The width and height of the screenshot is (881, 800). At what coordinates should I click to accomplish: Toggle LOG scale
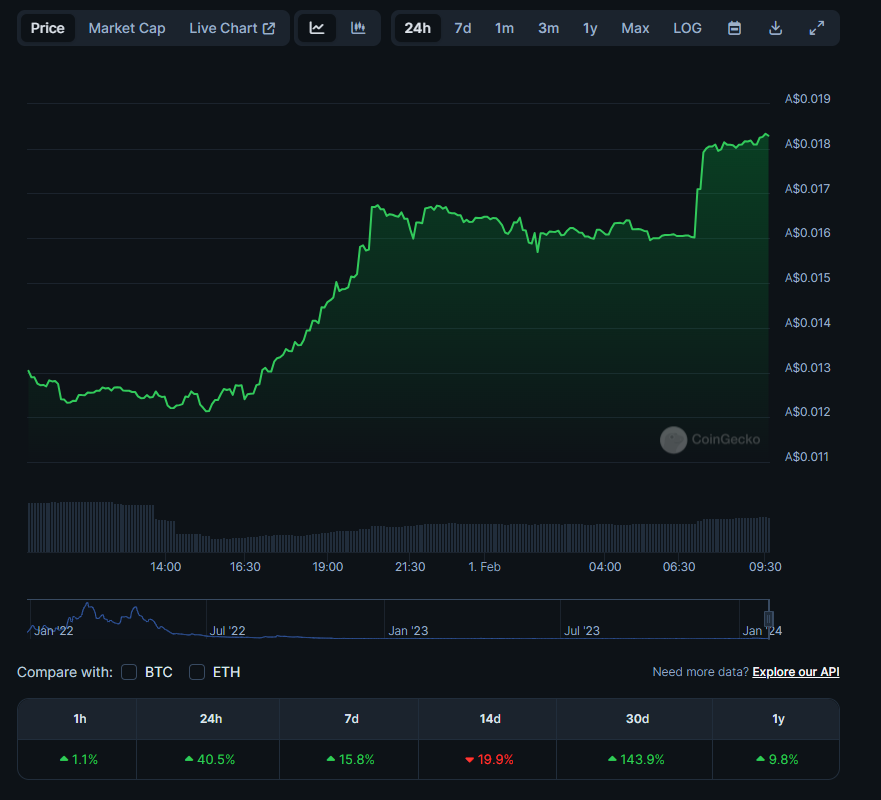coord(687,28)
